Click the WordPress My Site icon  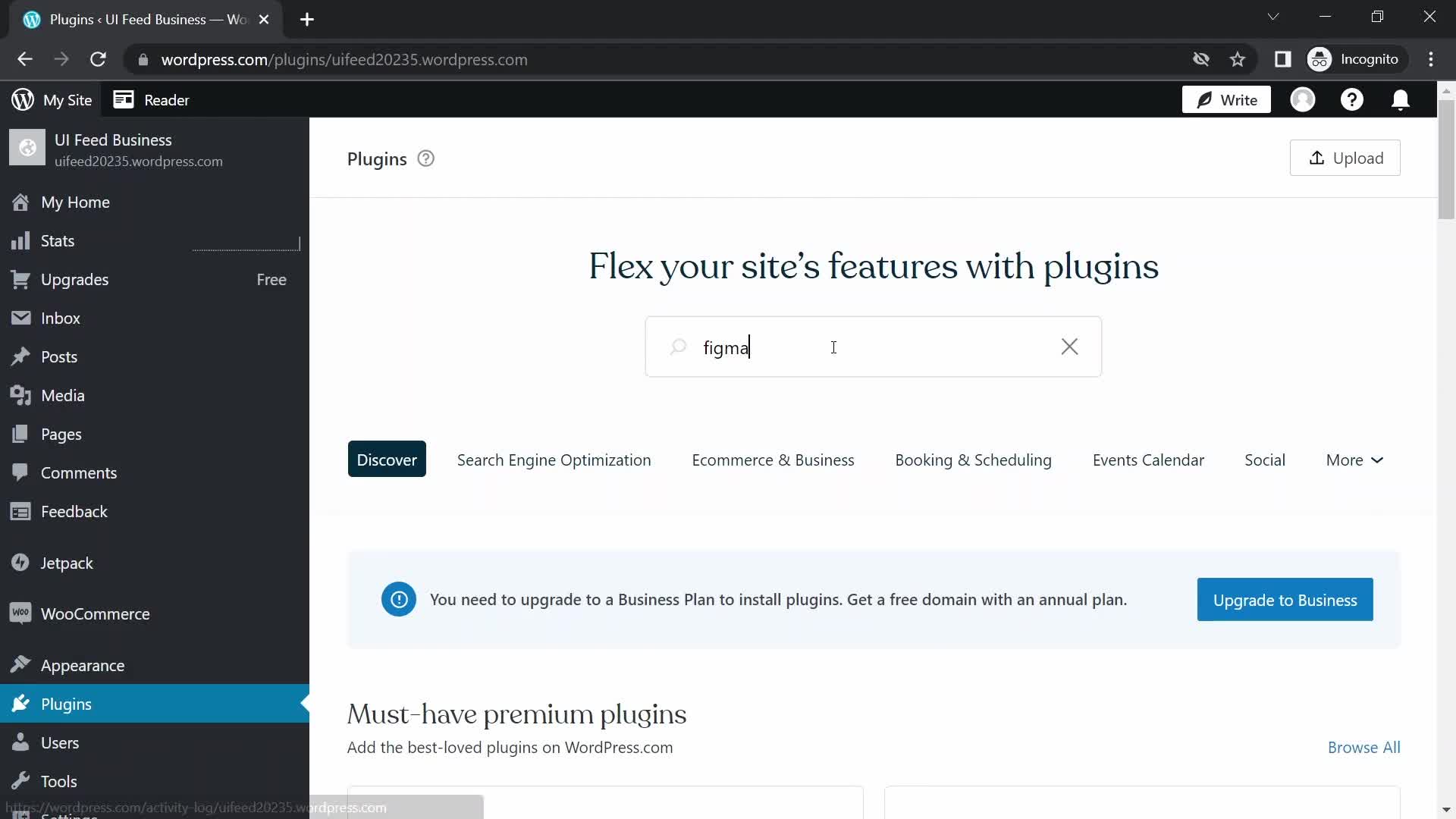tap(21, 100)
